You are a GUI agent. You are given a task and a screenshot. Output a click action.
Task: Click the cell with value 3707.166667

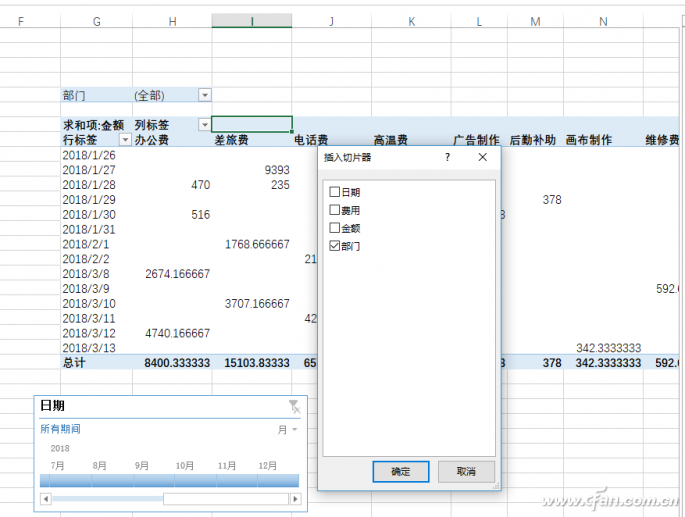tap(257, 304)
